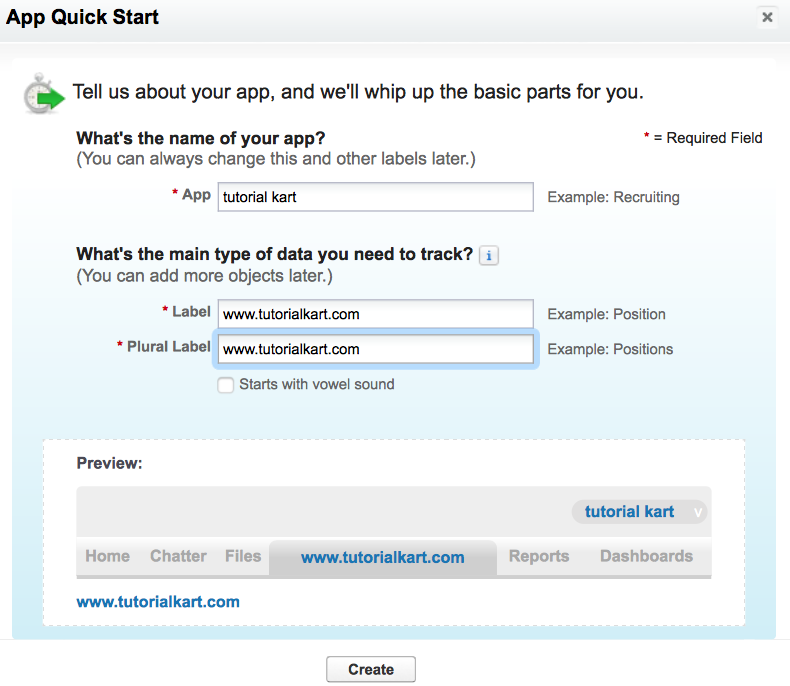Screen dimensions: 790x686
Task: Select the Chatter tab in preview
Action: 178,556
